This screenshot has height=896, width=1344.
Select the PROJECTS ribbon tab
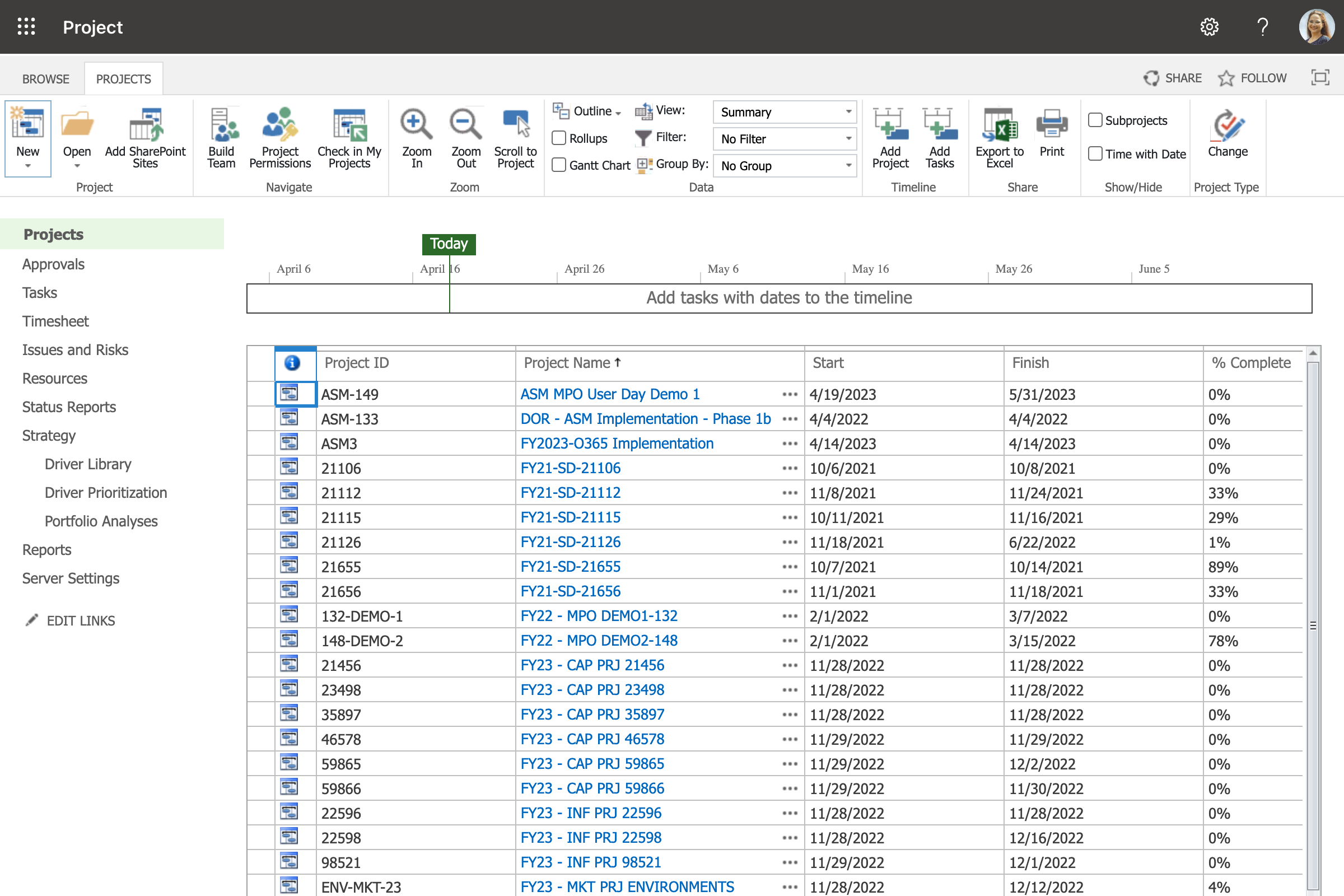point(123,79)
